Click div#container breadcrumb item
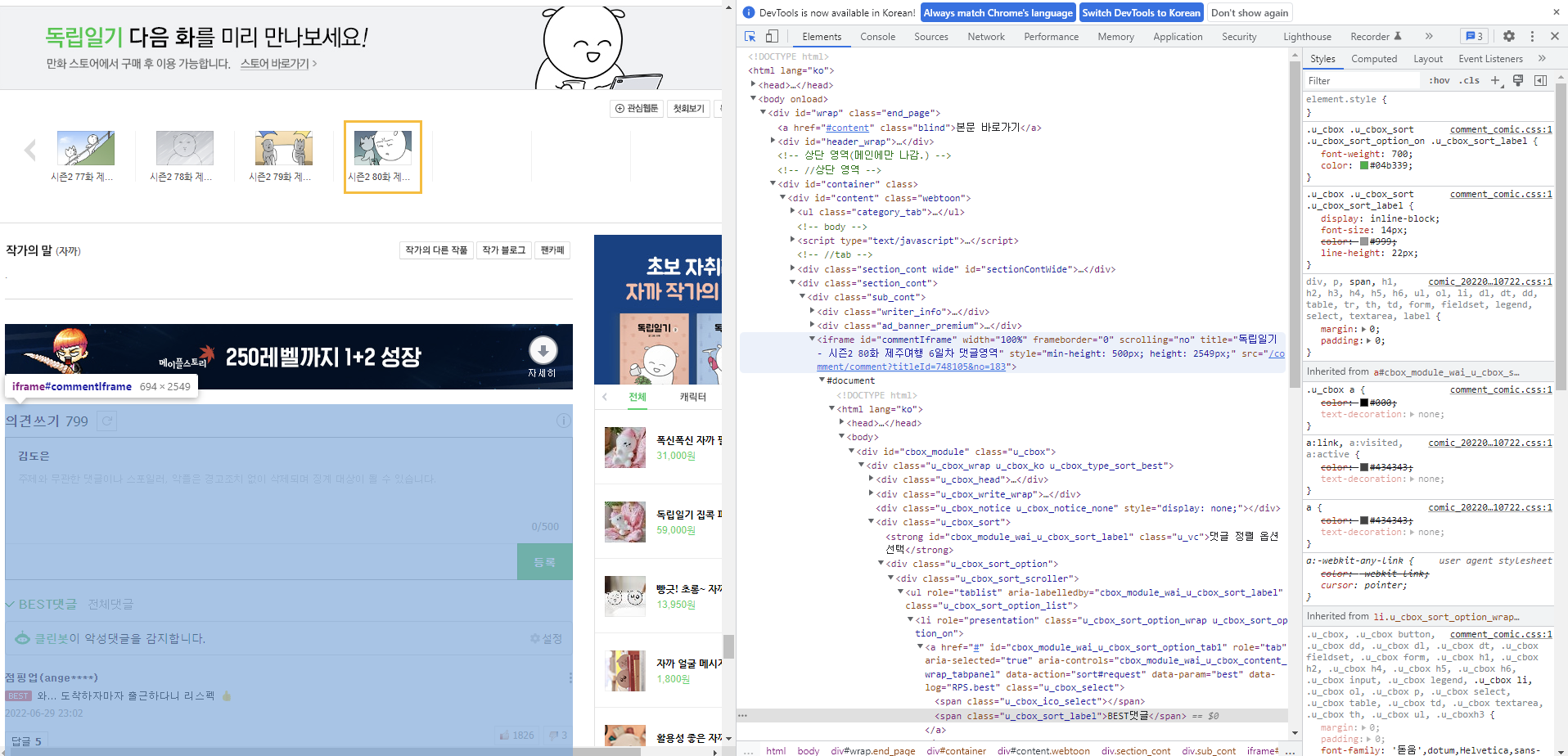Image resolution: width=1568 pixels, height=756 pixels. (956, 750)
